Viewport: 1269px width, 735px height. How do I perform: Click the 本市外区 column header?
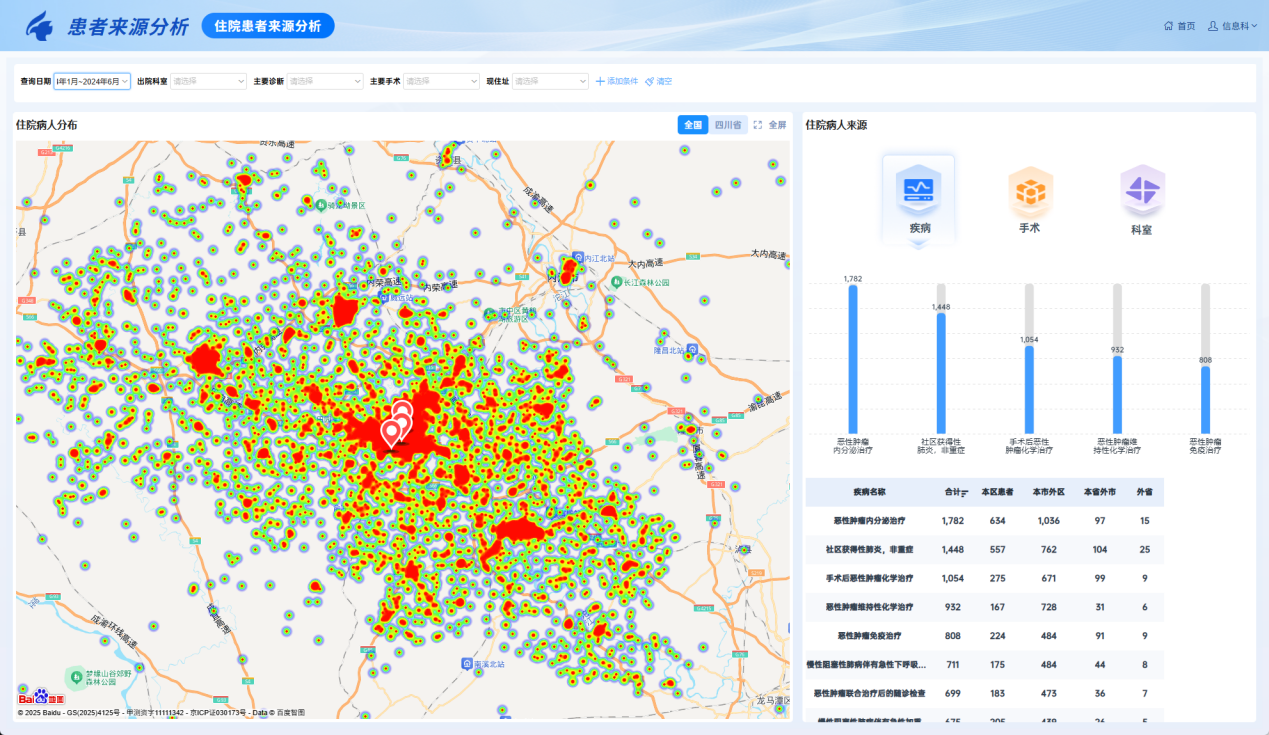click(x=1048, y=492)
